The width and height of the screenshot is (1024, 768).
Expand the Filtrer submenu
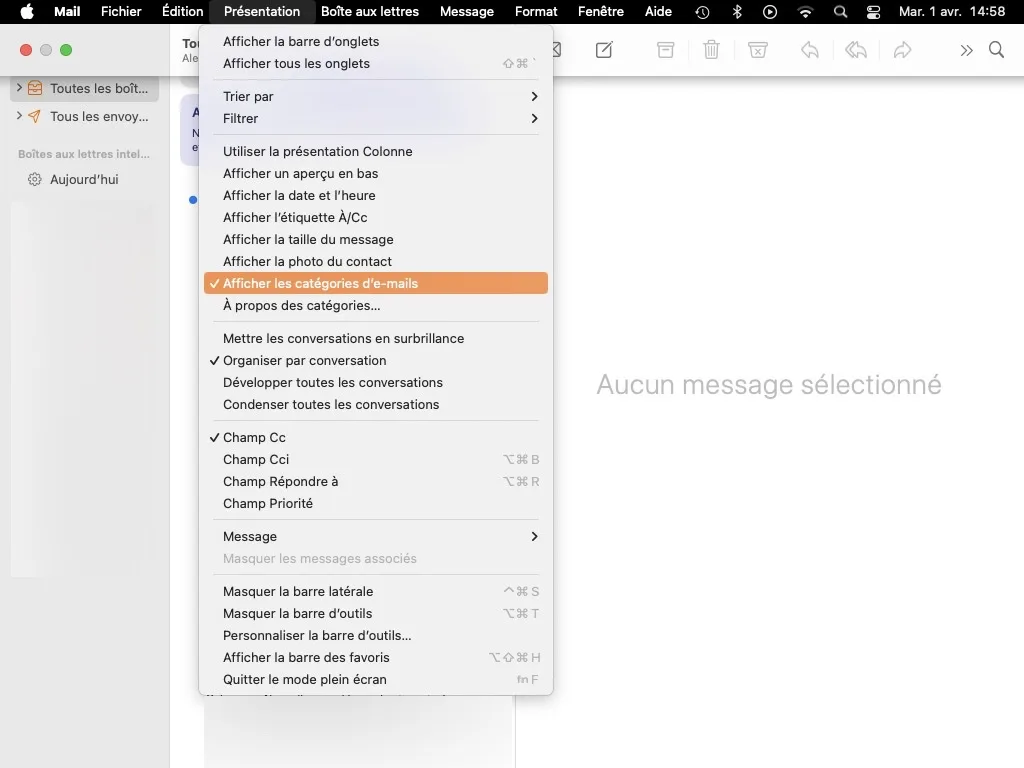[x=376, y=118]
